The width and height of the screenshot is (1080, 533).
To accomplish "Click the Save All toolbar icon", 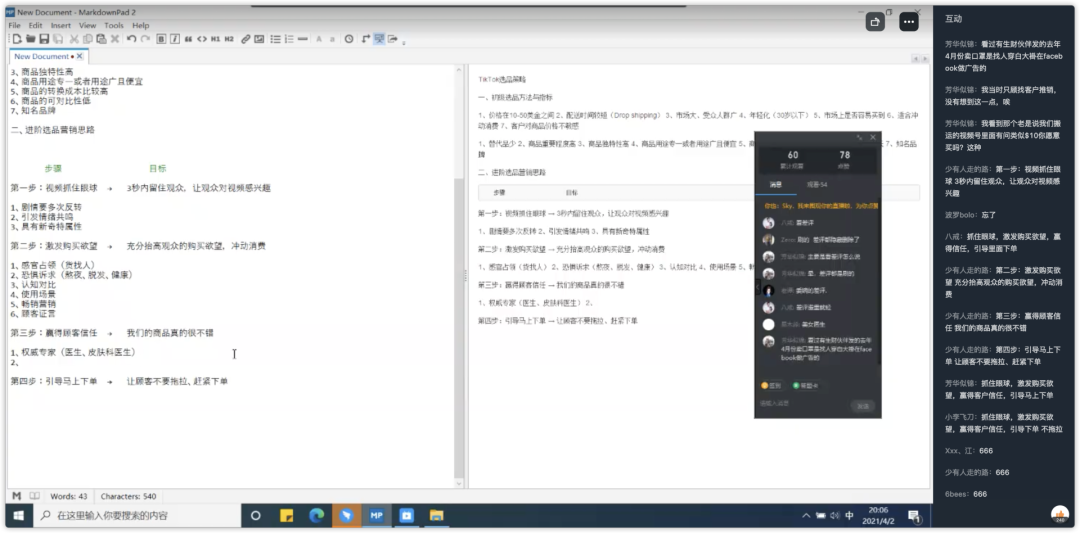I will (x=59, y=39).
